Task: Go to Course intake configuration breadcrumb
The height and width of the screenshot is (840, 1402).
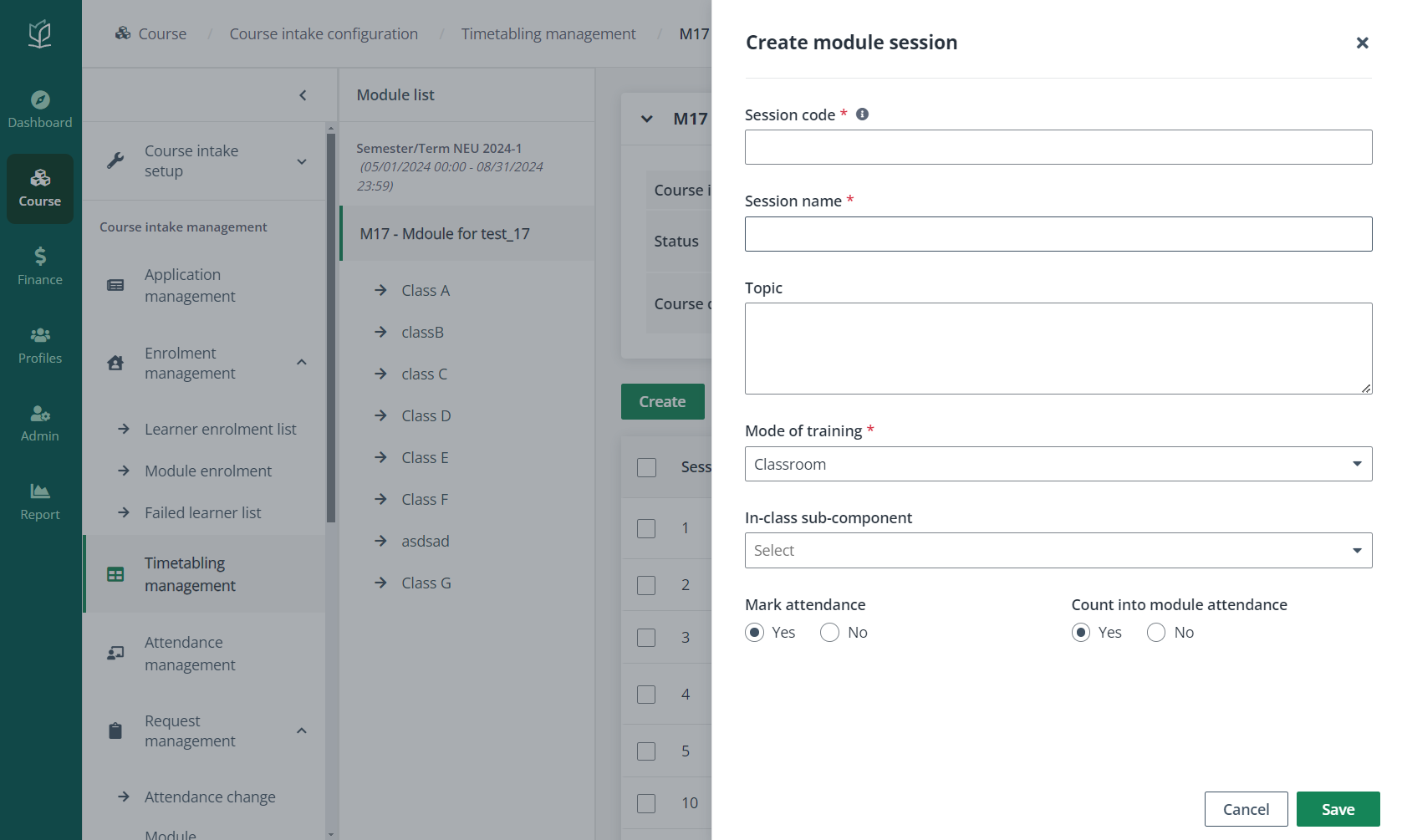Action: pyautogui.click(x=324, y=33)
